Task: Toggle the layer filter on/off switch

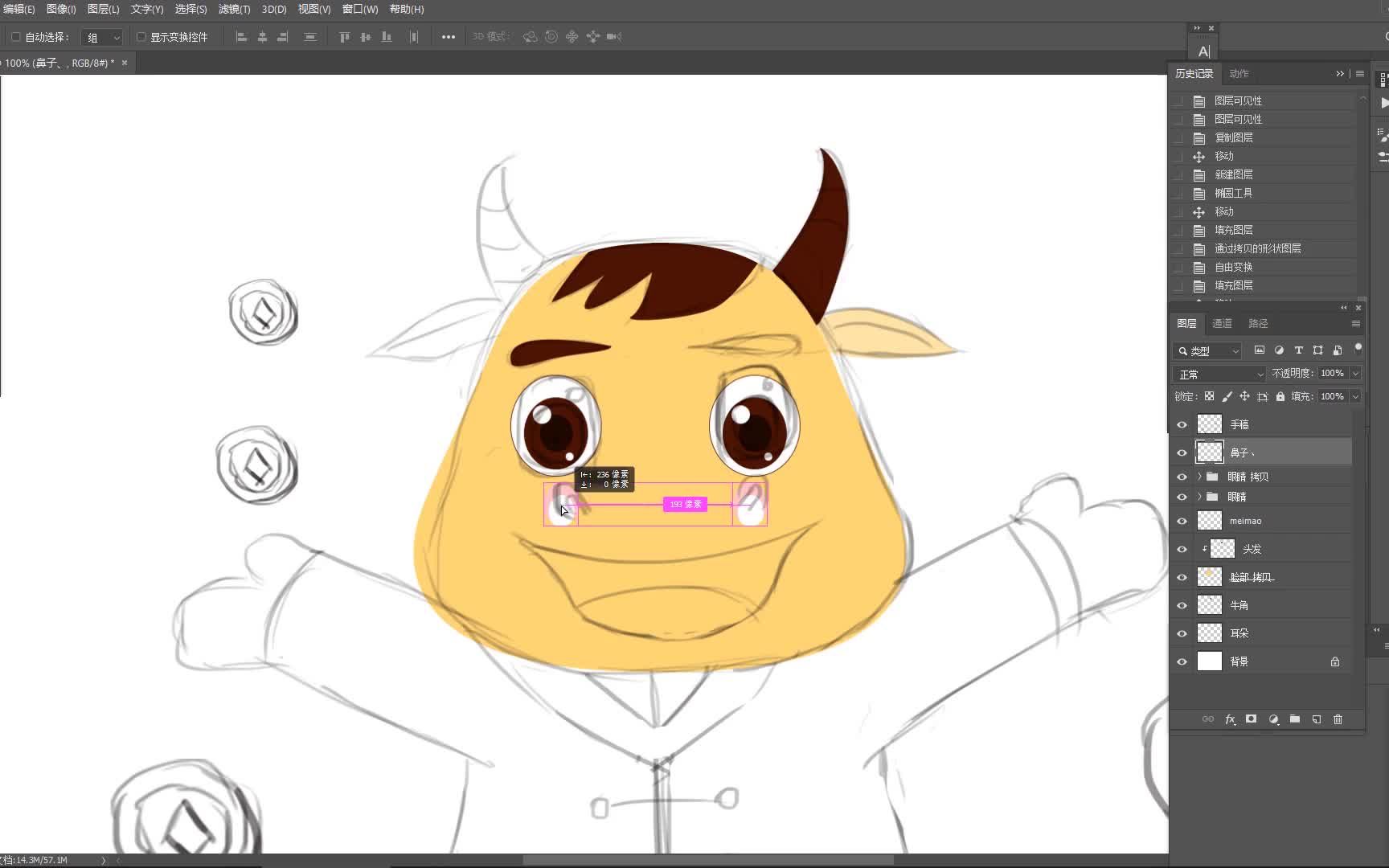Action: coord(1358,349)
